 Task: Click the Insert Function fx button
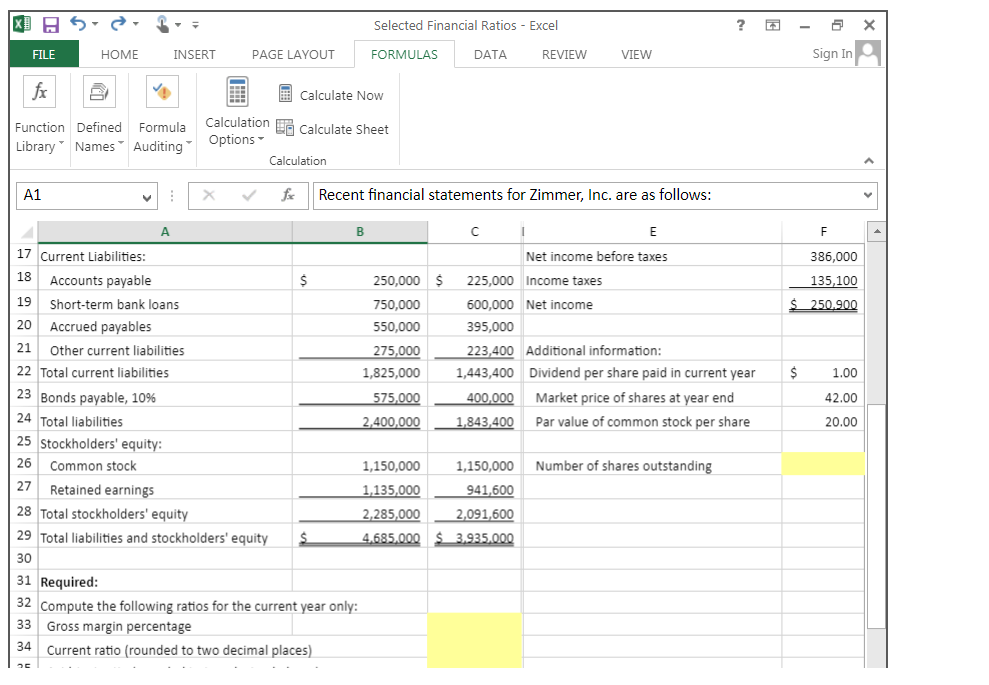[x=288, y=196]
